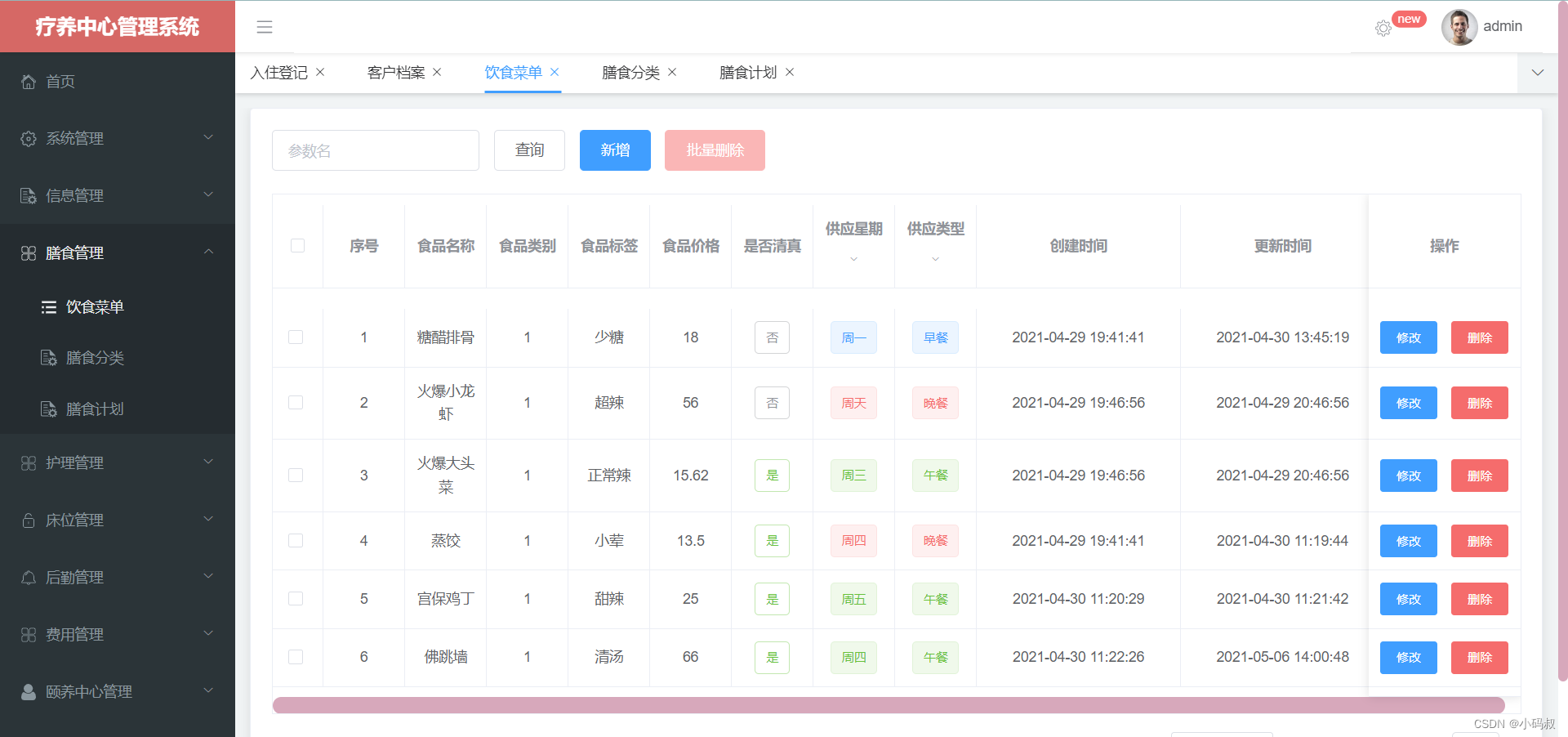
Task: Click the pink horizontal table scrollbar
Action: click(x=889, y=705)
